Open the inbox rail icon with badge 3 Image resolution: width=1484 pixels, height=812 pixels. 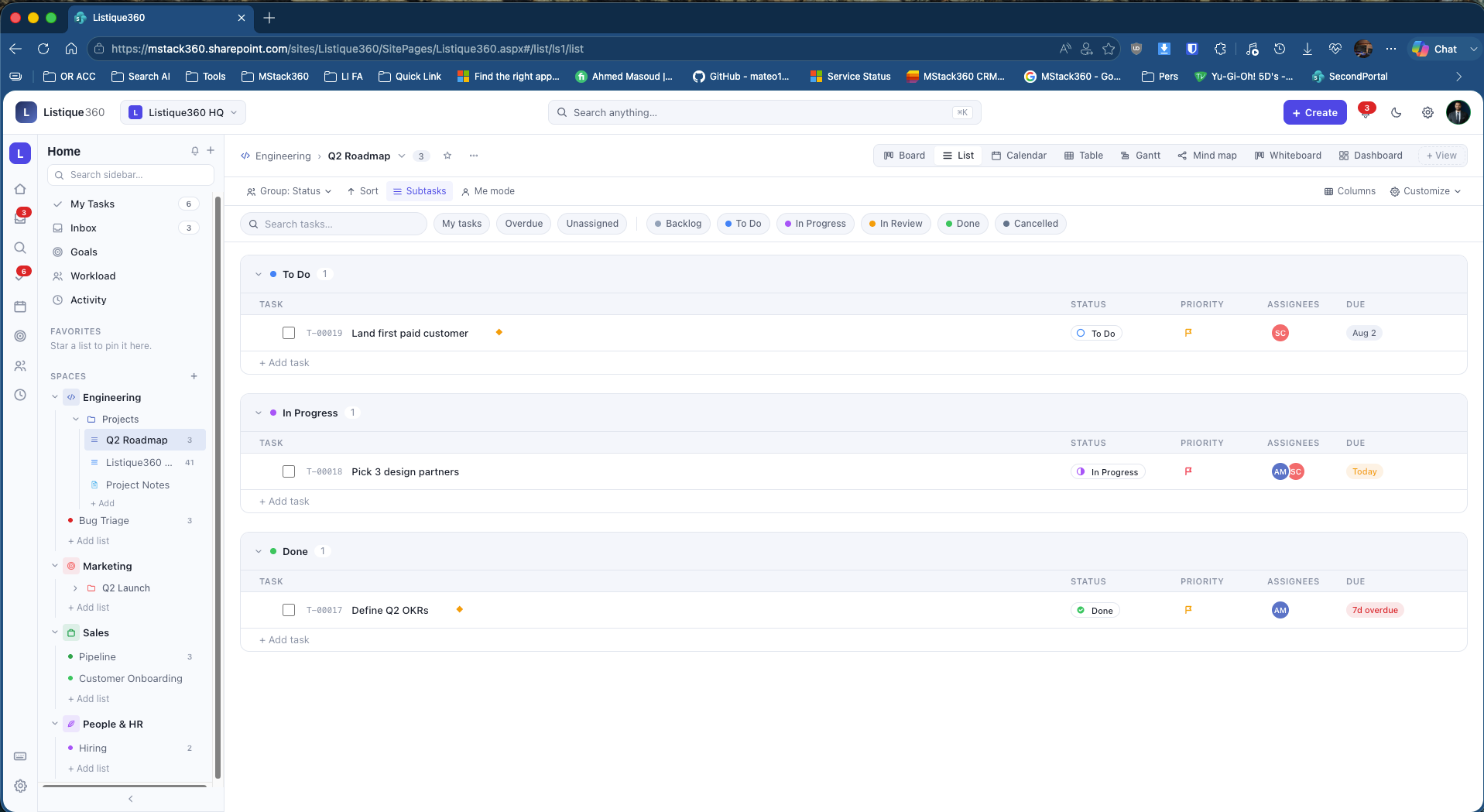[20, 218]
